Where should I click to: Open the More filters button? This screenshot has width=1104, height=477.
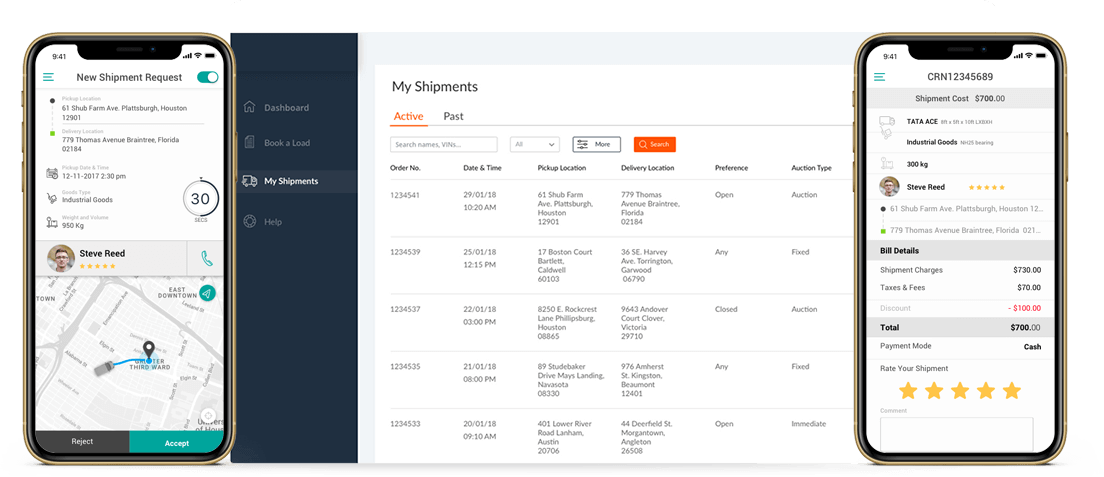(x=596, y=144)
